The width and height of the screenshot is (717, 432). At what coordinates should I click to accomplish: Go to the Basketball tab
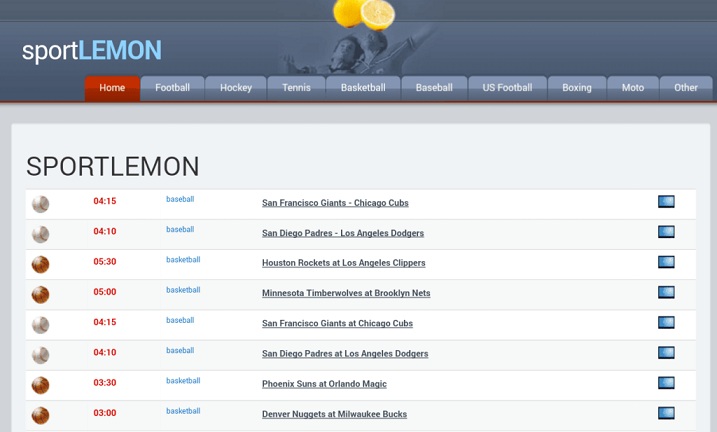click(363, 88)
